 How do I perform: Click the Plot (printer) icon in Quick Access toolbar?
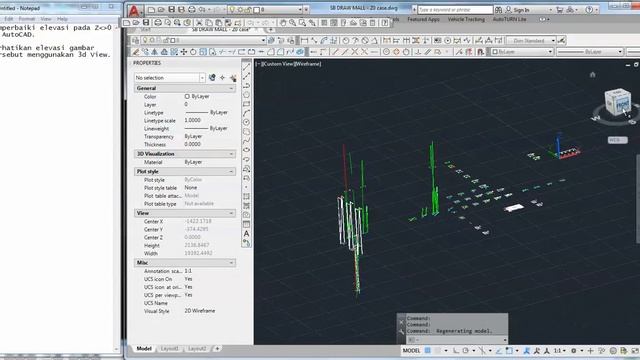pyautogui.click(x=191, y=9)
